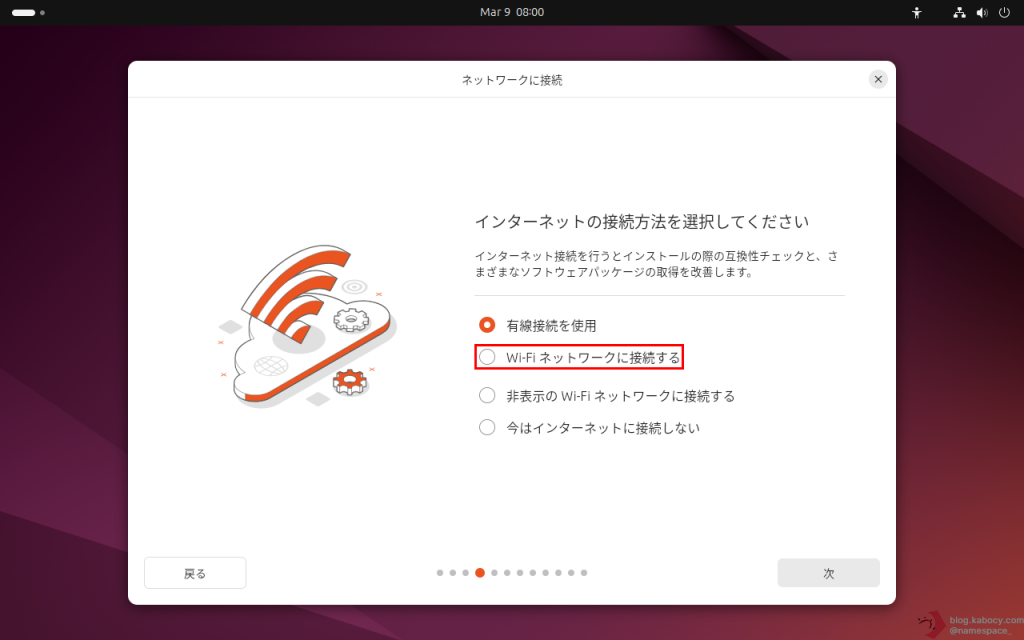Click the workspace indicator pill at top-left
This screenshot has width=1024, height=640.
tap(23, 13)
